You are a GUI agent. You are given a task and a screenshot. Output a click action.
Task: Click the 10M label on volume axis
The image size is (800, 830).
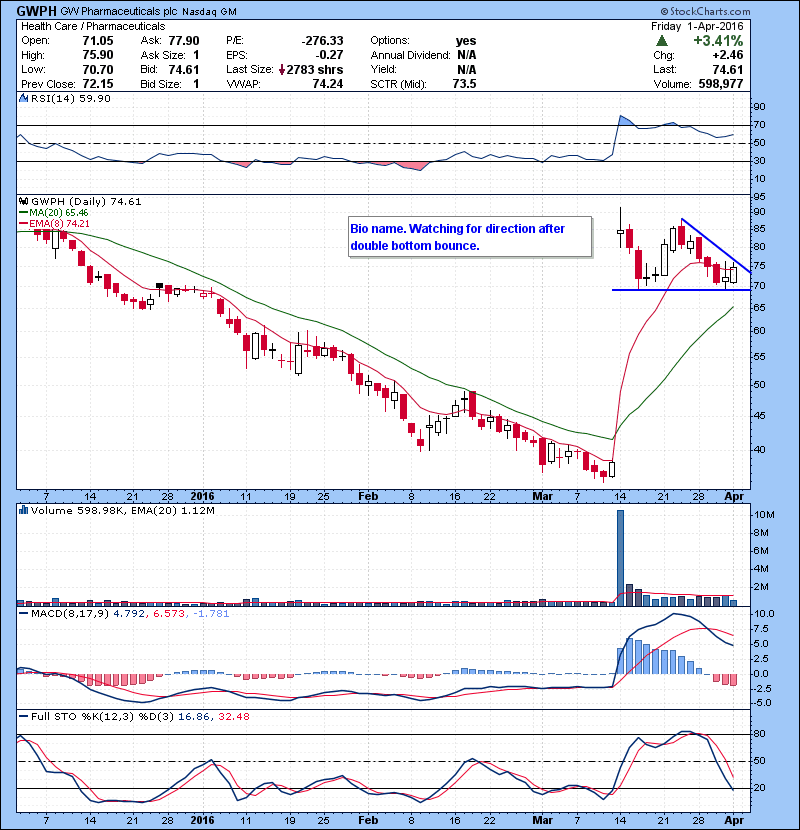tap(765, 515)
